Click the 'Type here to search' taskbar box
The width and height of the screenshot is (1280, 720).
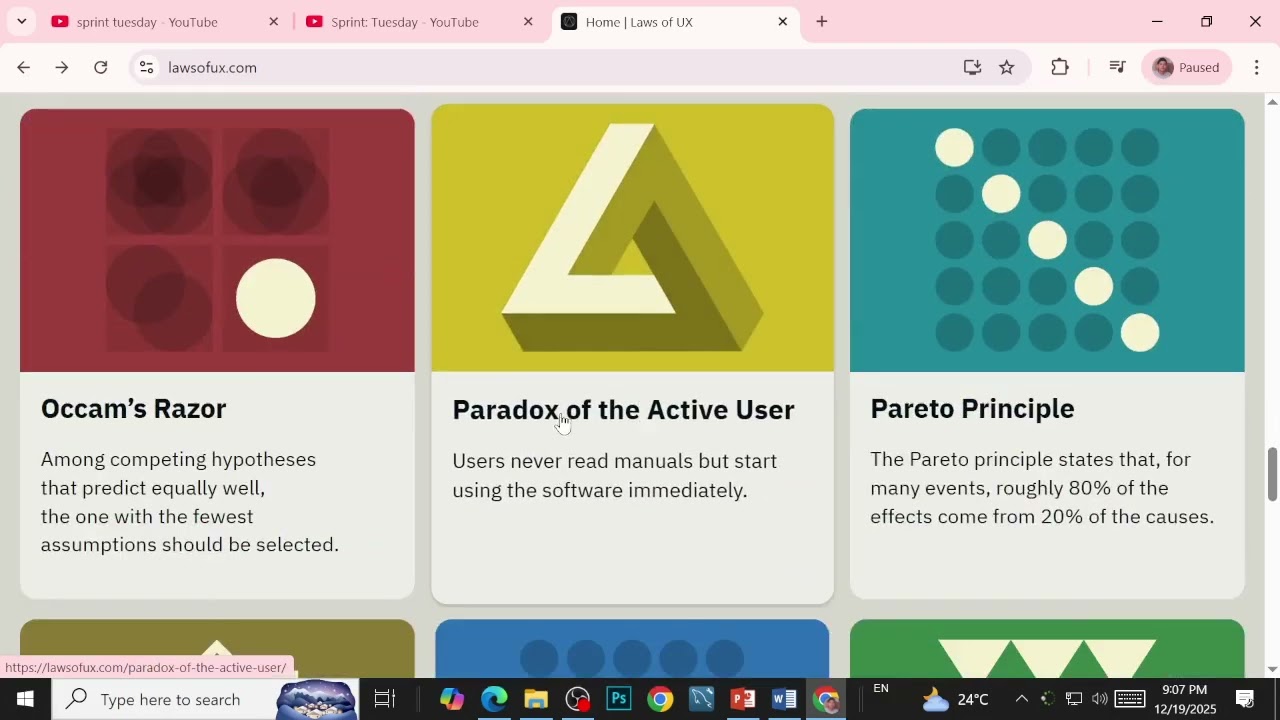click(205, 699)
